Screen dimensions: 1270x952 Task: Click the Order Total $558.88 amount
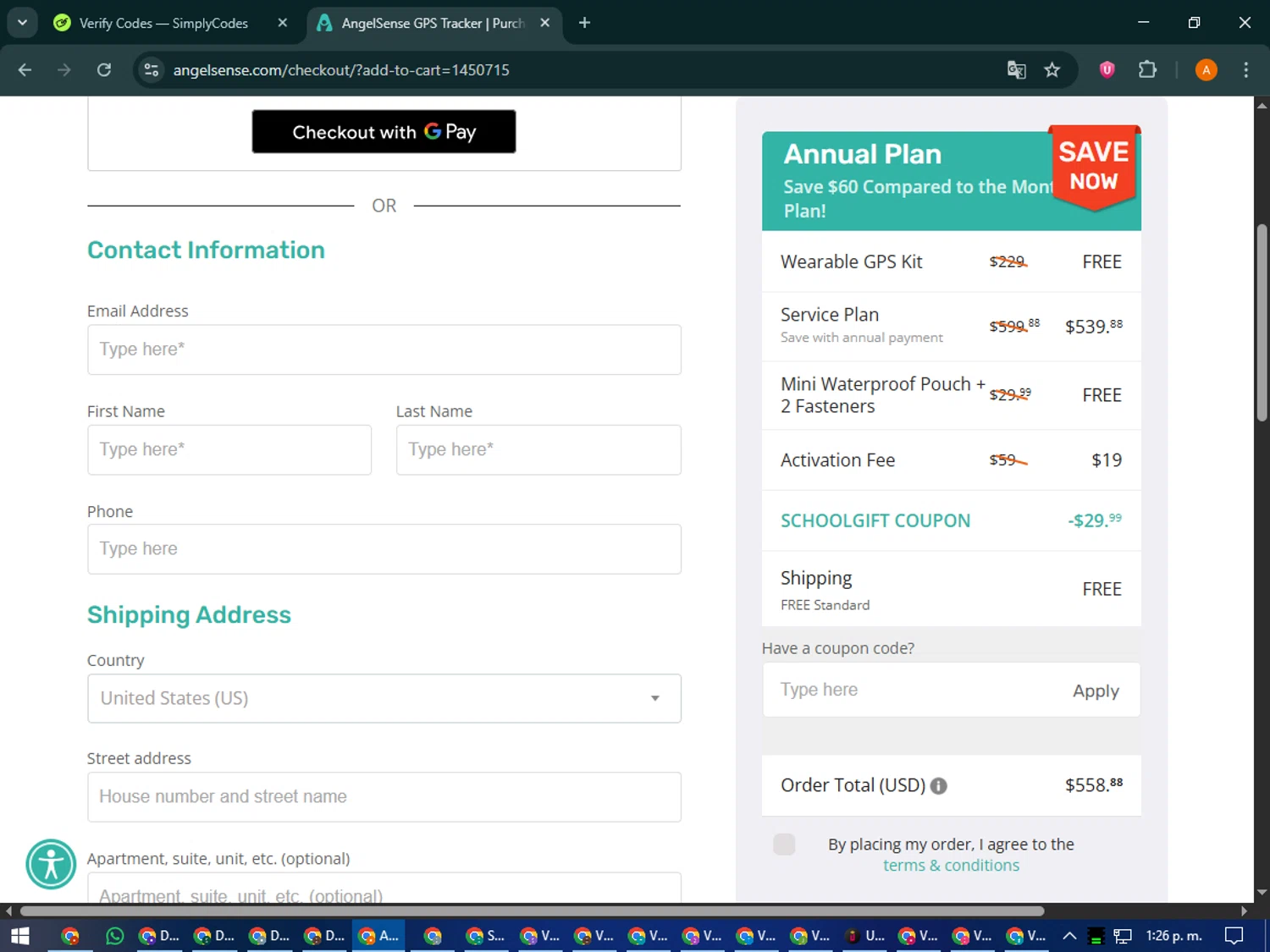[1093, 785]
